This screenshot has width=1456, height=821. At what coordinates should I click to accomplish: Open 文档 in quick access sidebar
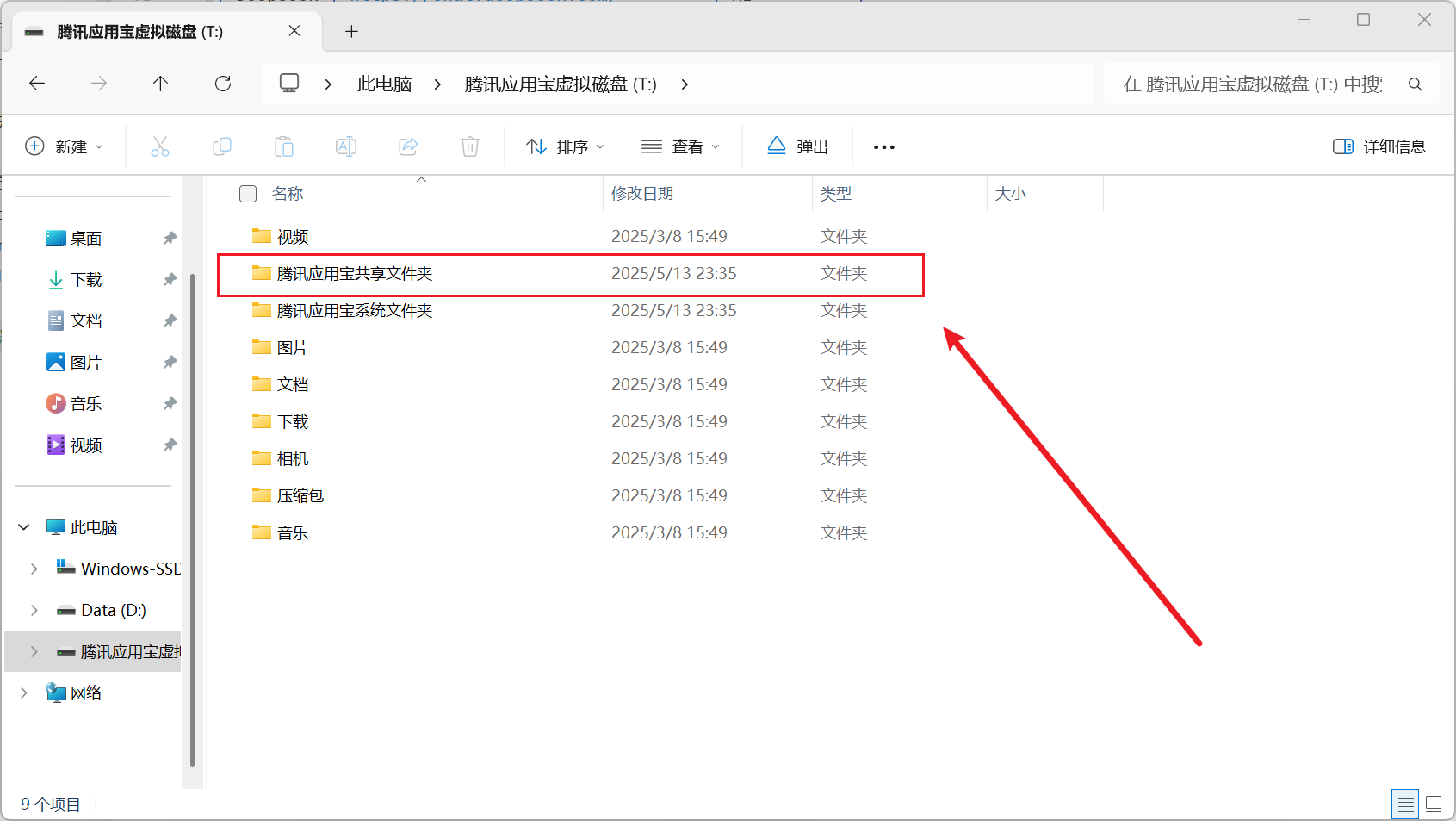(x=86, y=321)
